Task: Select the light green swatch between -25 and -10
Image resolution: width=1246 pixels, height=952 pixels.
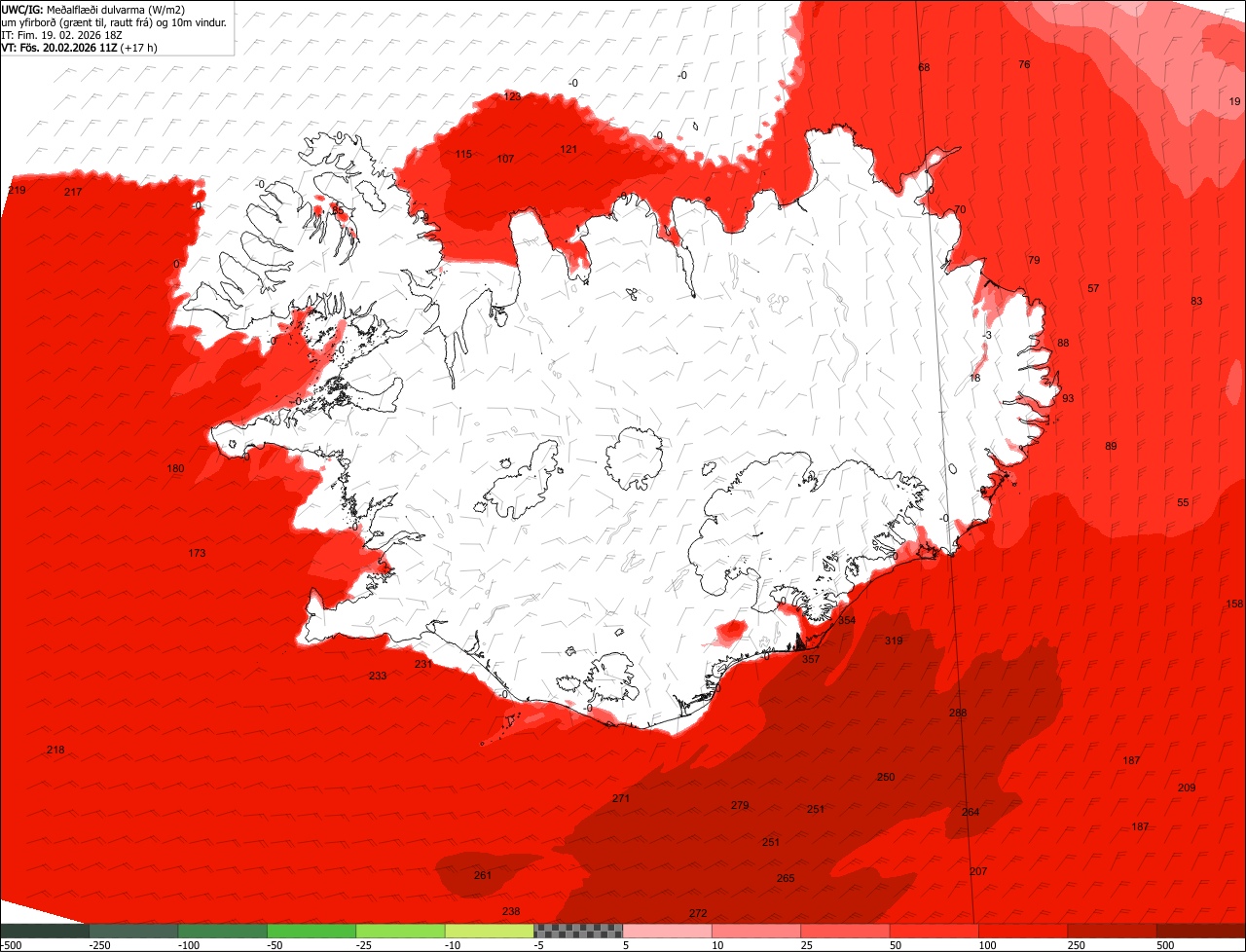Action: point(400,931)
